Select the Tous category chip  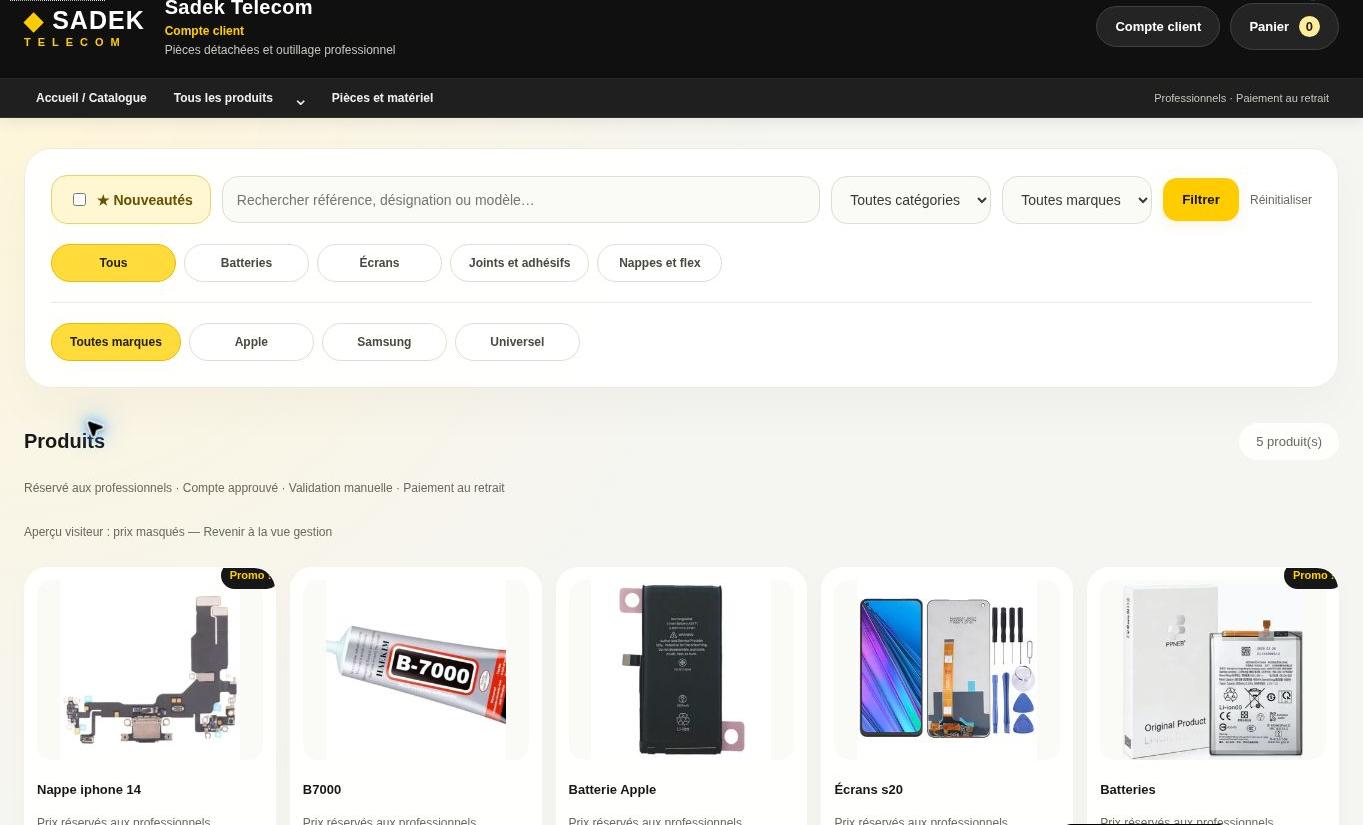click(113, 263)
